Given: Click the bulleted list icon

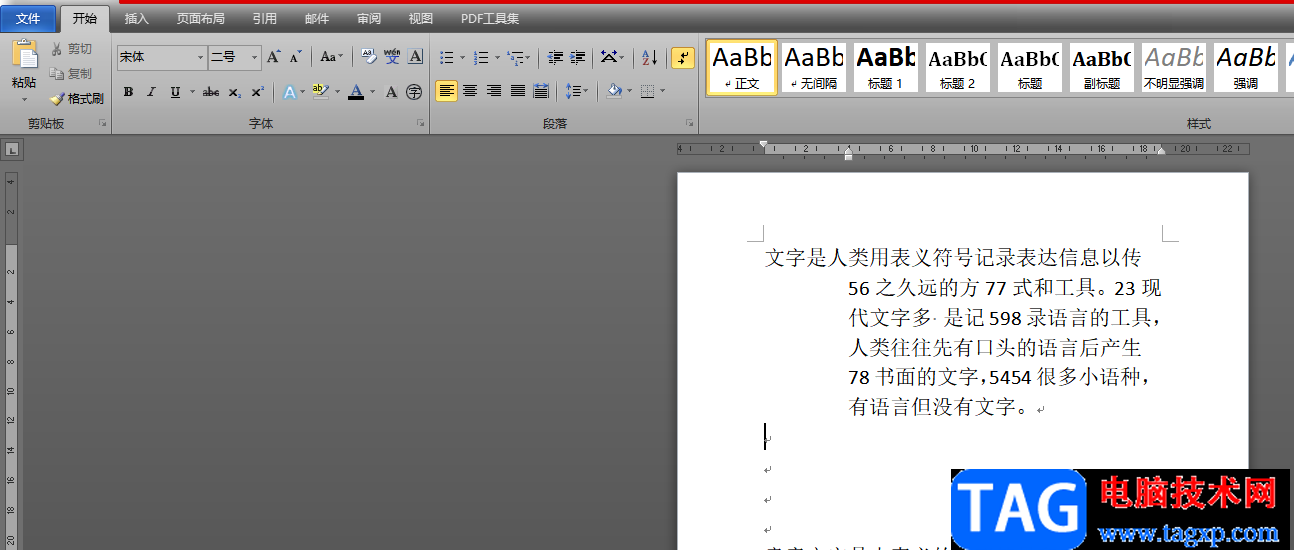Looking at the screenshot, I should pyautogui.click(x=446, y=57).
